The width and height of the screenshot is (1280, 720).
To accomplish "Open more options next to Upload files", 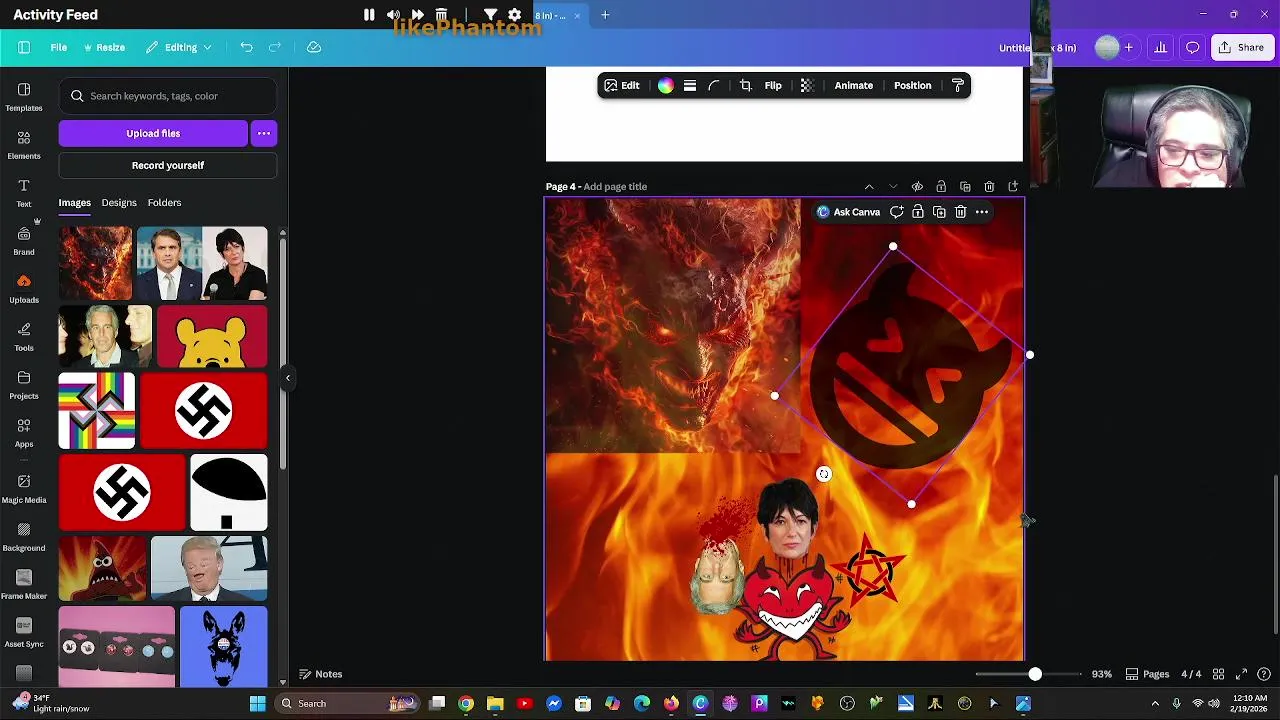I will [264, 133].
